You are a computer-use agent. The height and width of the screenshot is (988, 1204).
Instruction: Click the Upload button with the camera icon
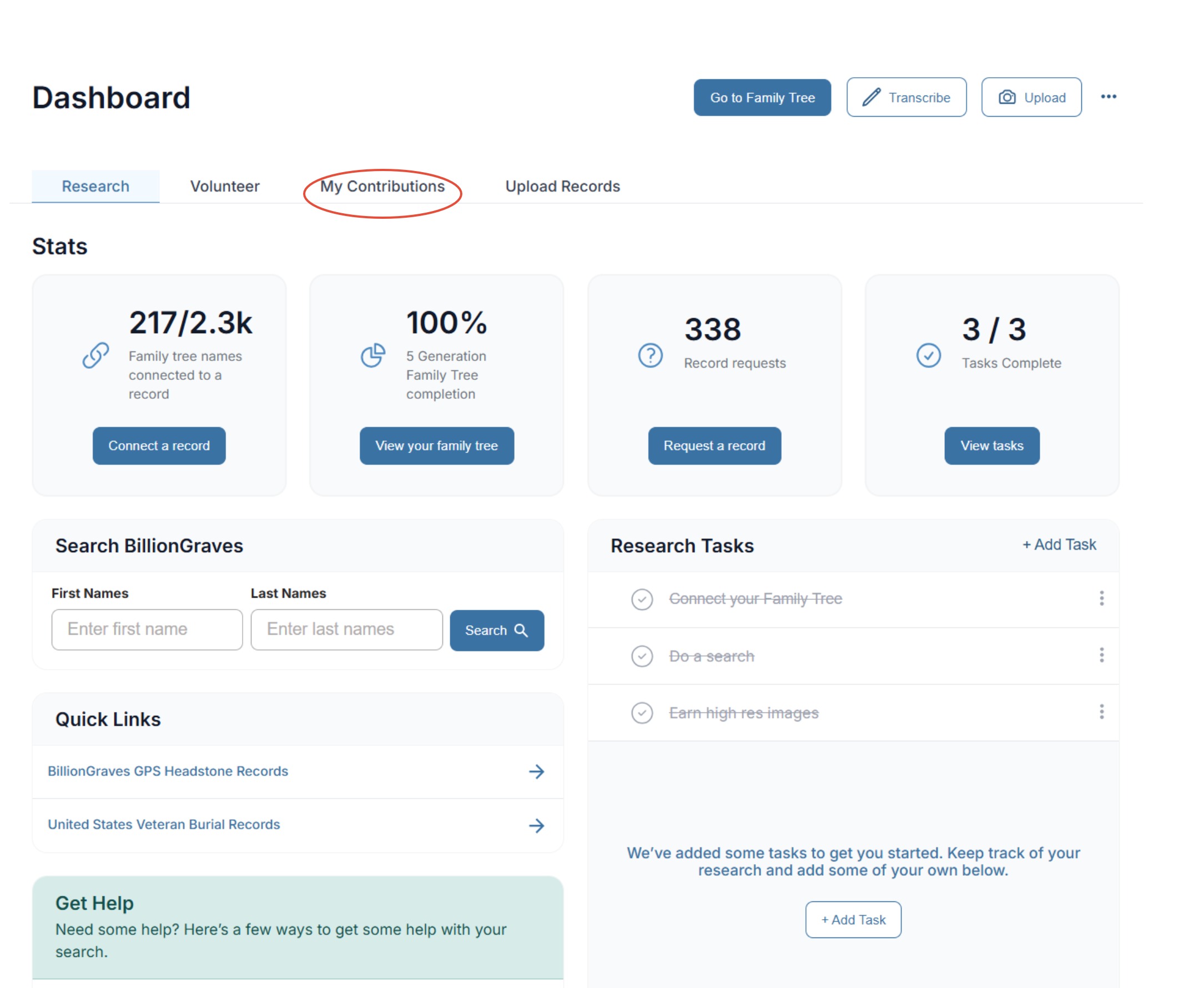coord(1031,97)
